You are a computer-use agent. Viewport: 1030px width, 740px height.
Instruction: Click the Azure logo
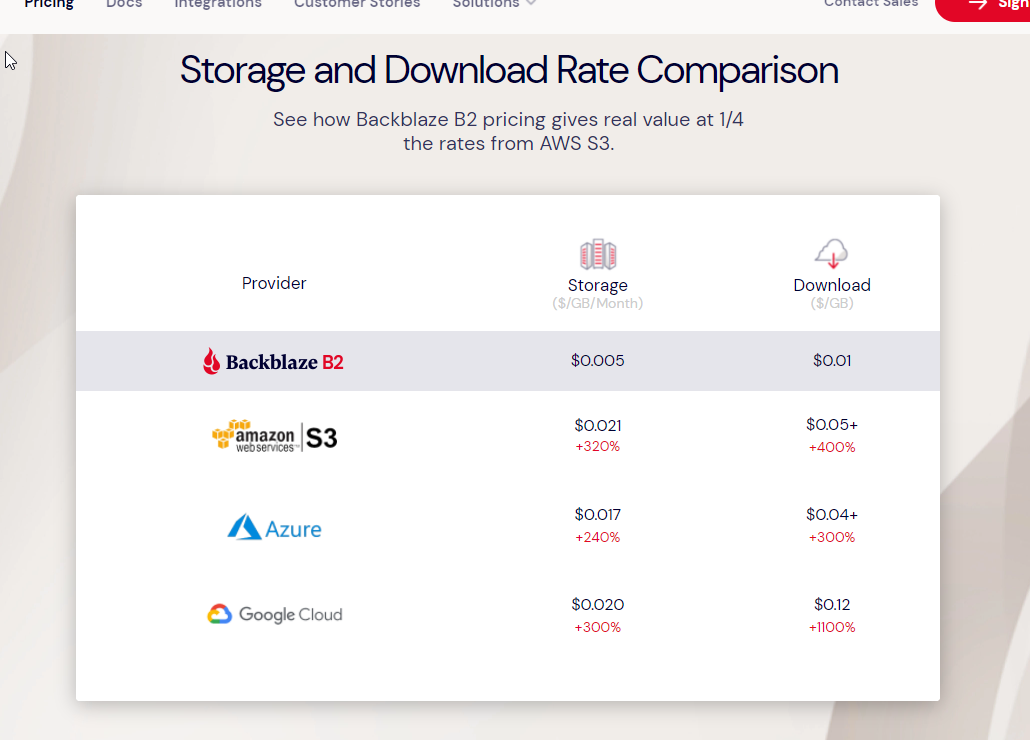[275, 527]
